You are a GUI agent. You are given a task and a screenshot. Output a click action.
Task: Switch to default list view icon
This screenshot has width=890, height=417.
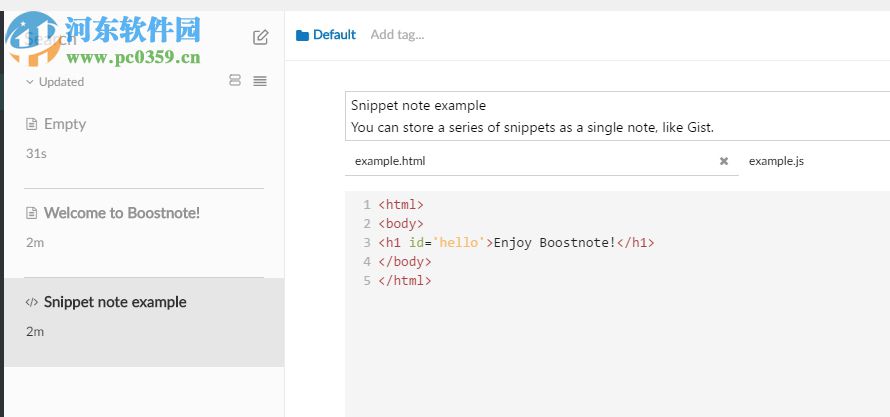(x=235, y=81)
